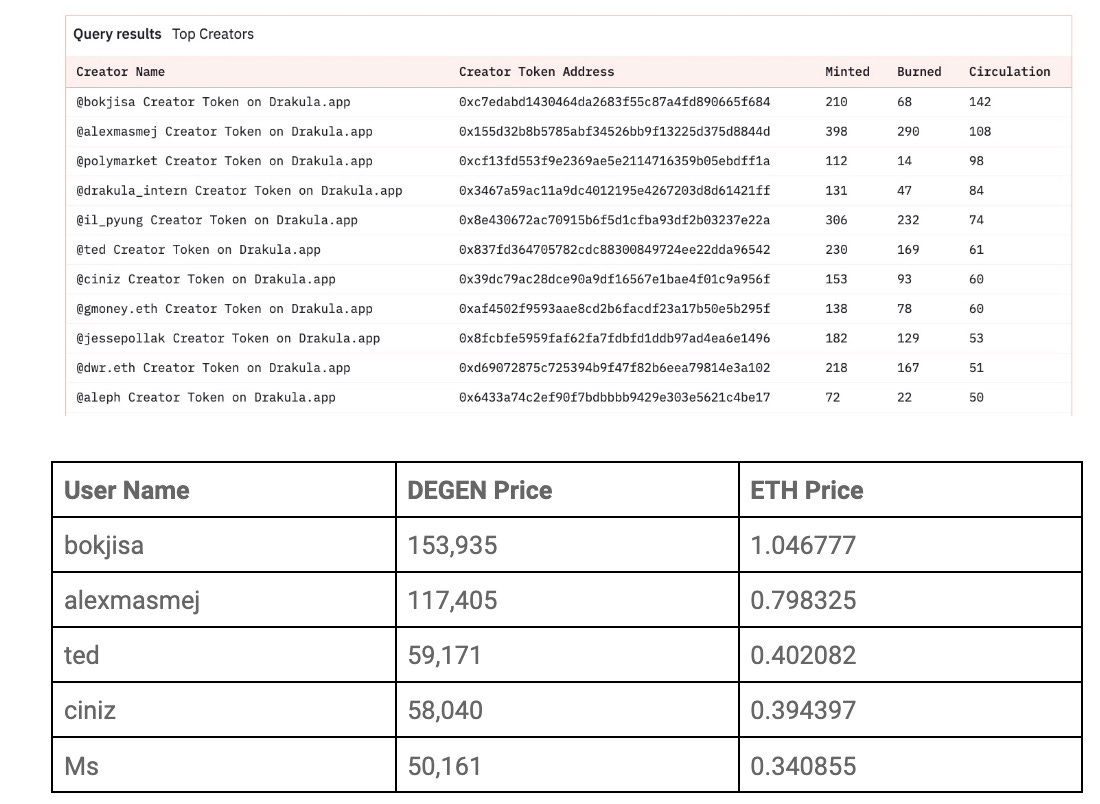Open the Query results tab
1100x804 pixels.
pos(117,34)
